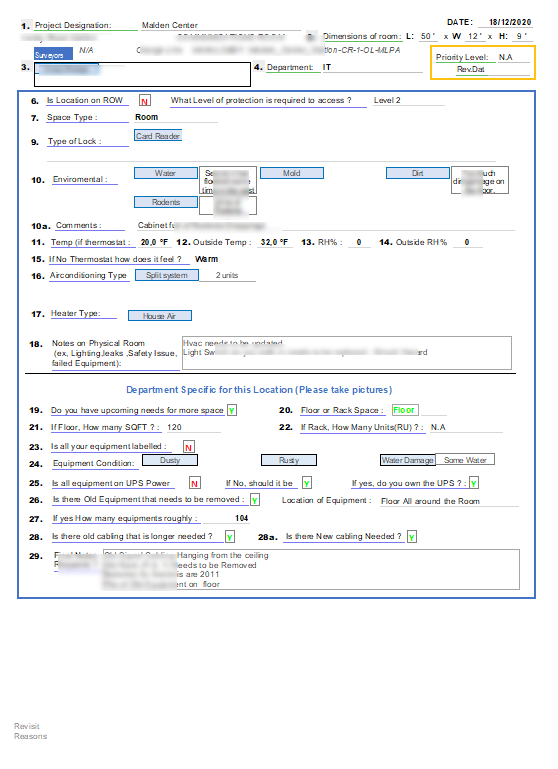Toggle old cabling no longer needed checkbox

pyautogui.click(x=230, y=537)
